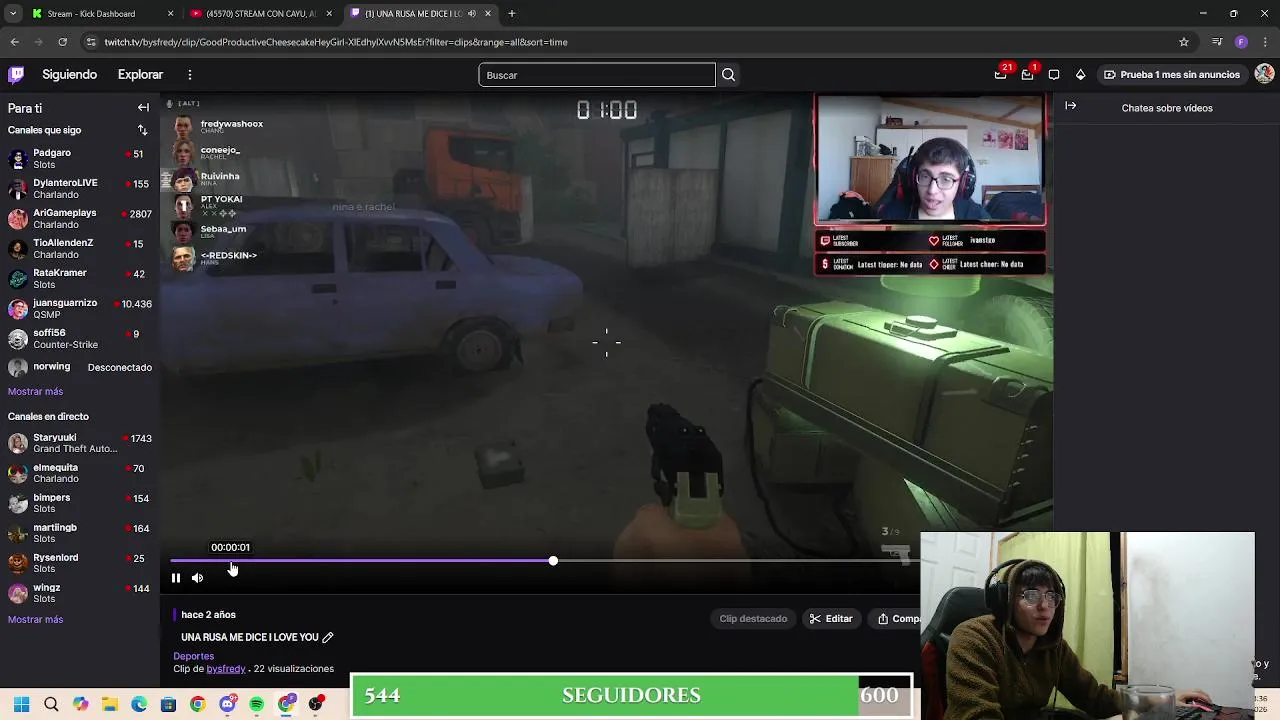This screenshot has width=1280, height=720.
Task: Open RataKramer channel in sidebar
Action: point(80,278)
